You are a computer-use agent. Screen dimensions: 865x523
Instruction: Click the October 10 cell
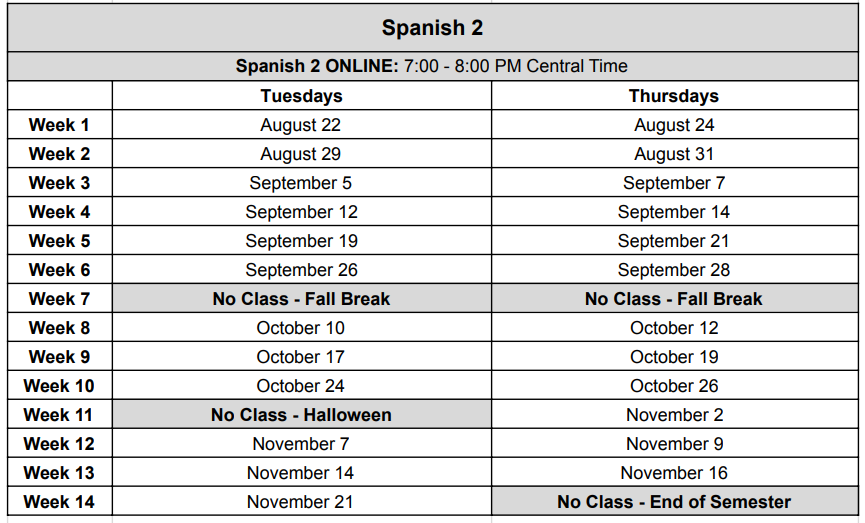(x=301, y=328)
